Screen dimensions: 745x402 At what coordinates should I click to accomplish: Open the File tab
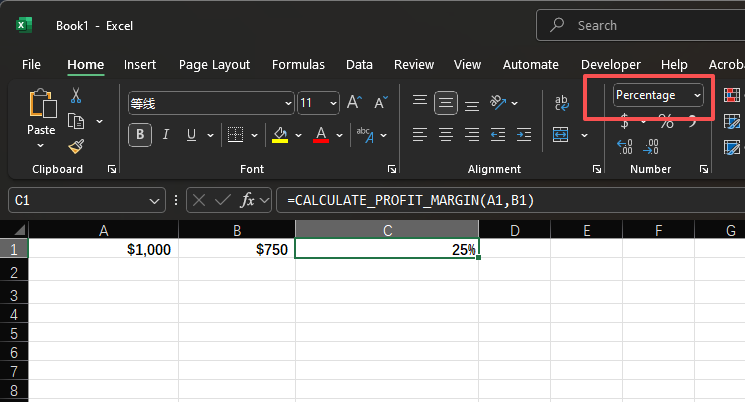31,65
